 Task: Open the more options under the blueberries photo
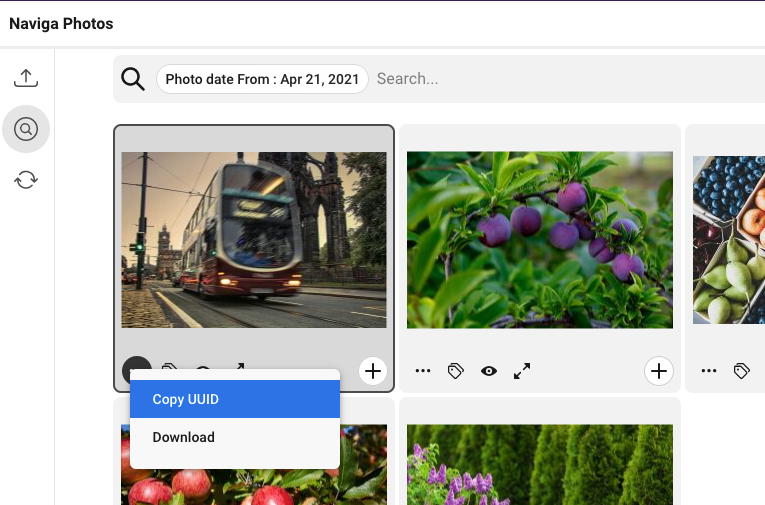click(709, 371)
